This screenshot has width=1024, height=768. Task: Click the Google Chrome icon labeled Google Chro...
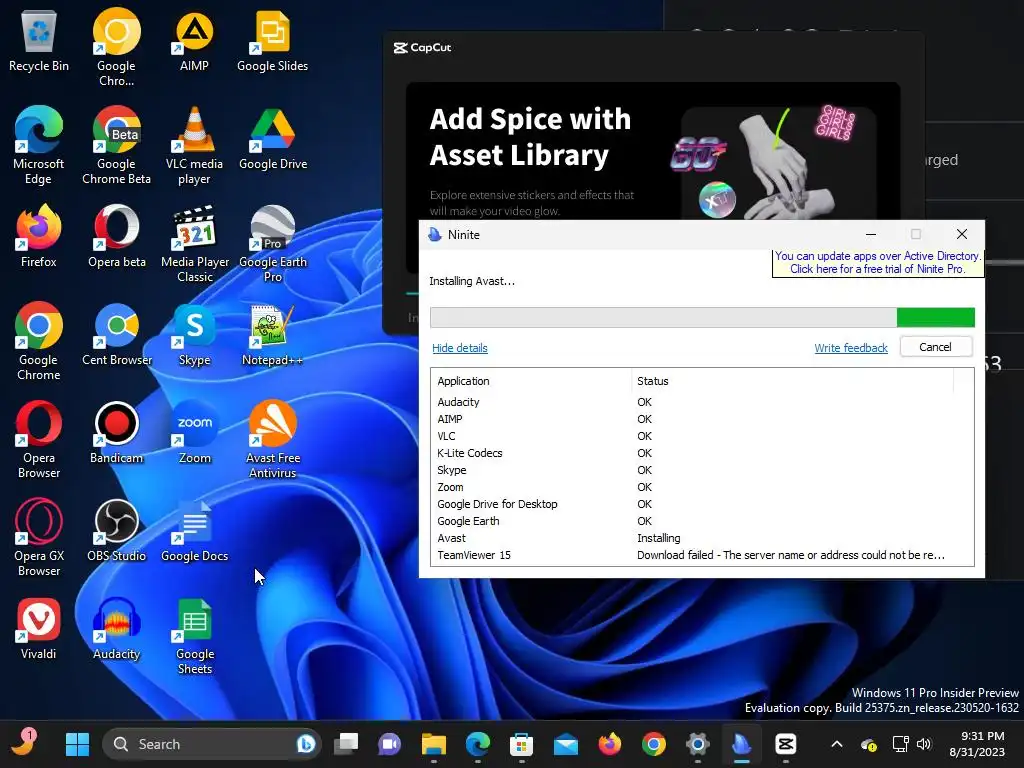coord(116,48)
